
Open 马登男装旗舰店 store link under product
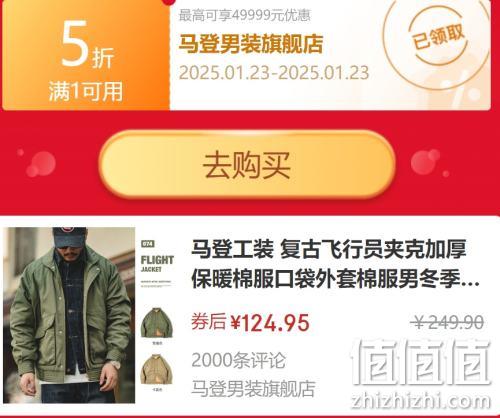253,389
